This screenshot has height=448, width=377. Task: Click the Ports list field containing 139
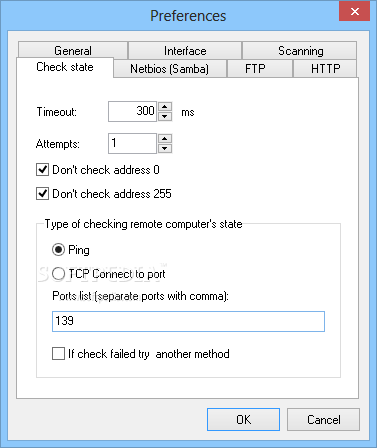coord(188,321)
